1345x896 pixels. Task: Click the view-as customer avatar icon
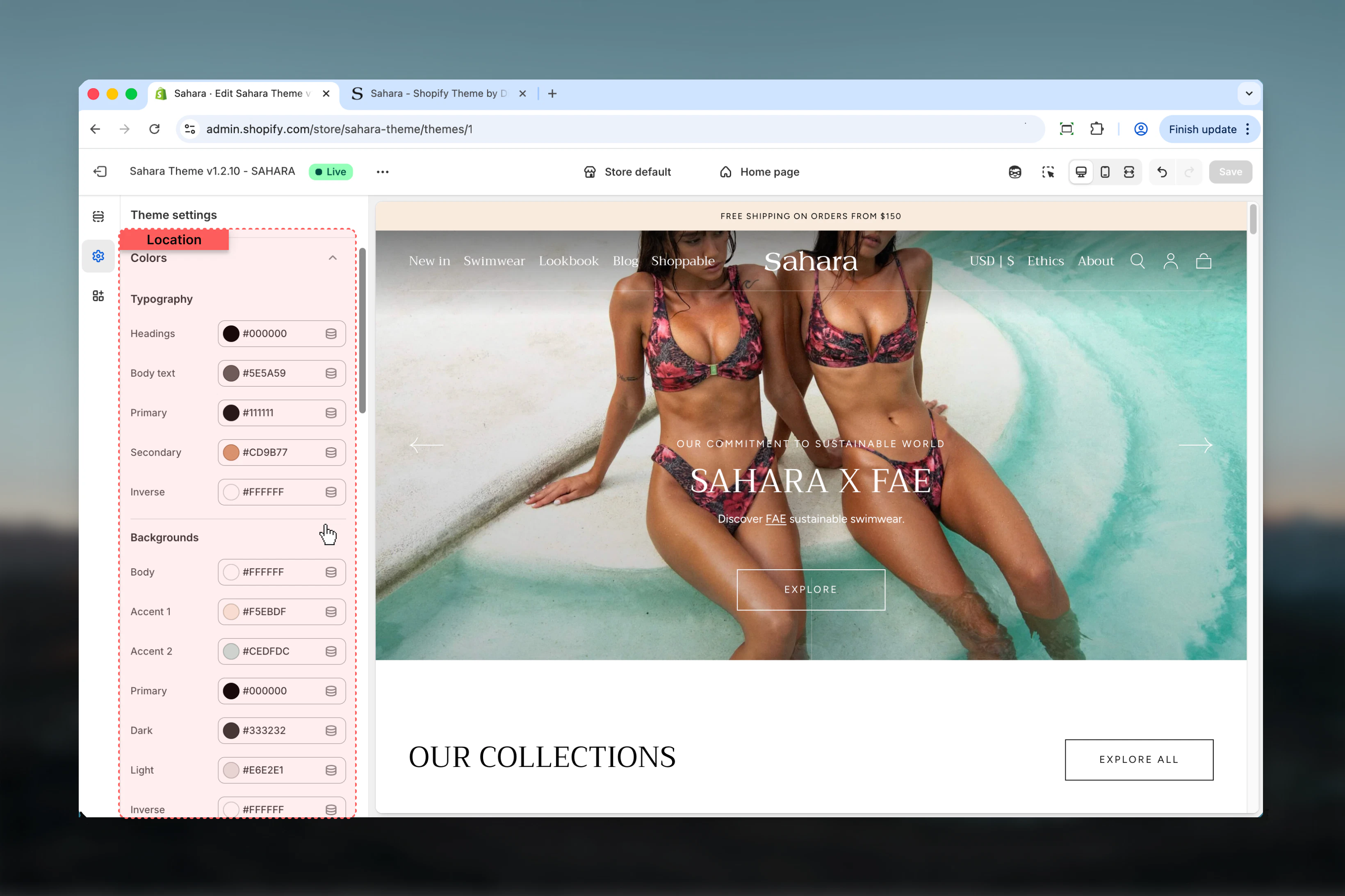click(1014, 172)
